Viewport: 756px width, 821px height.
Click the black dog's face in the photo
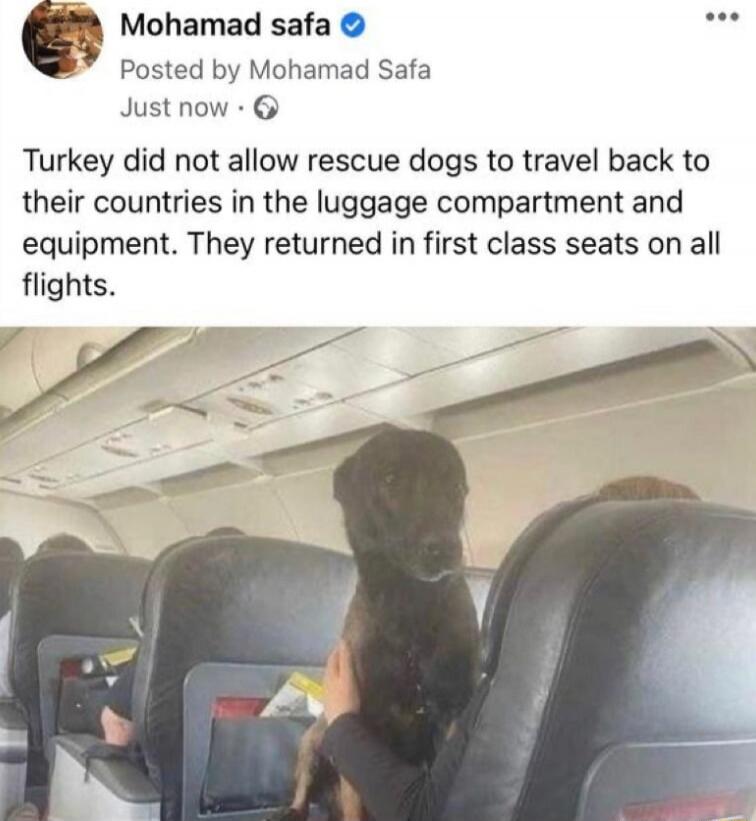point(403,503)
